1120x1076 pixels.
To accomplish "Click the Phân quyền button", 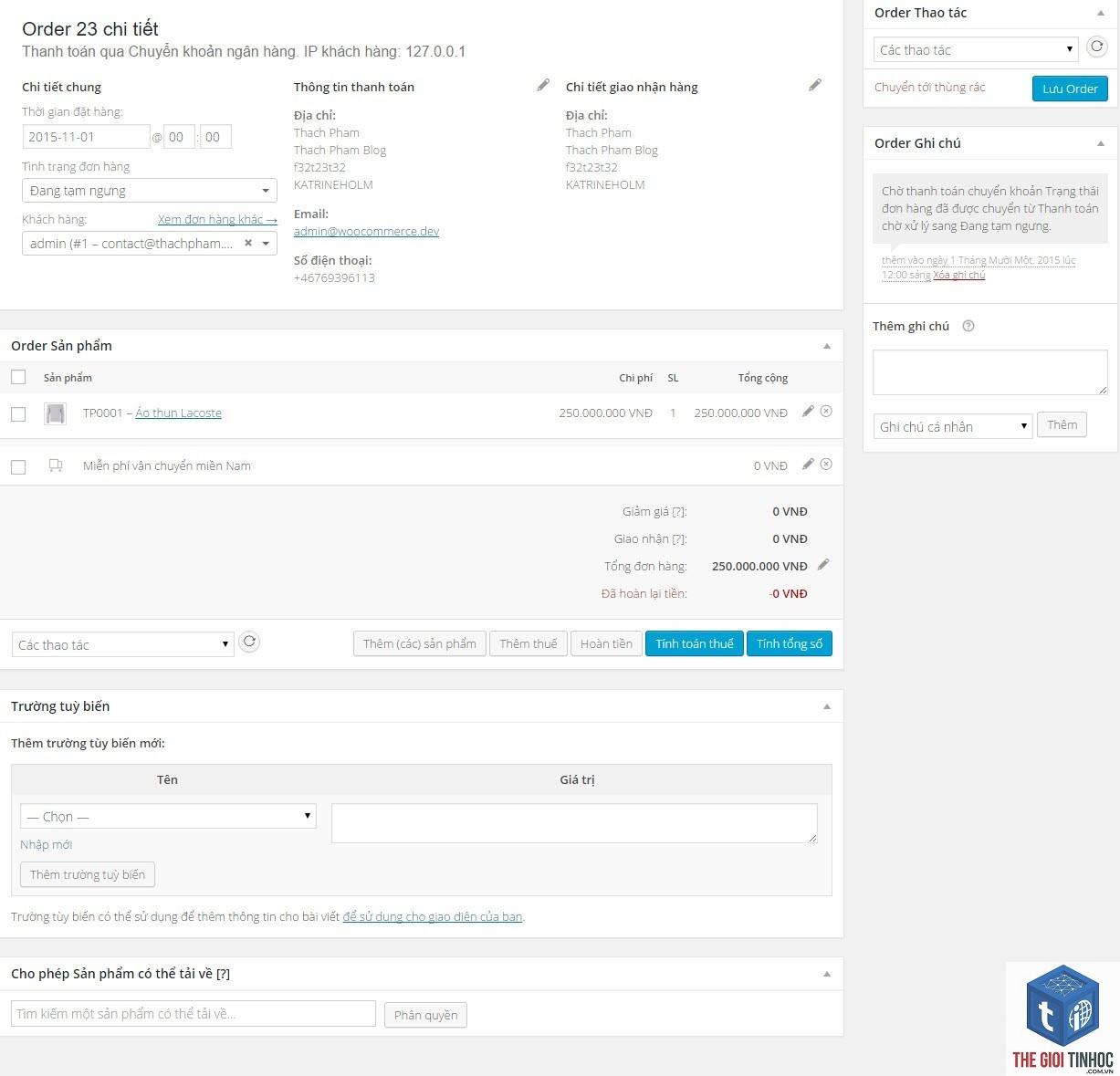I will pos(425,1015).
